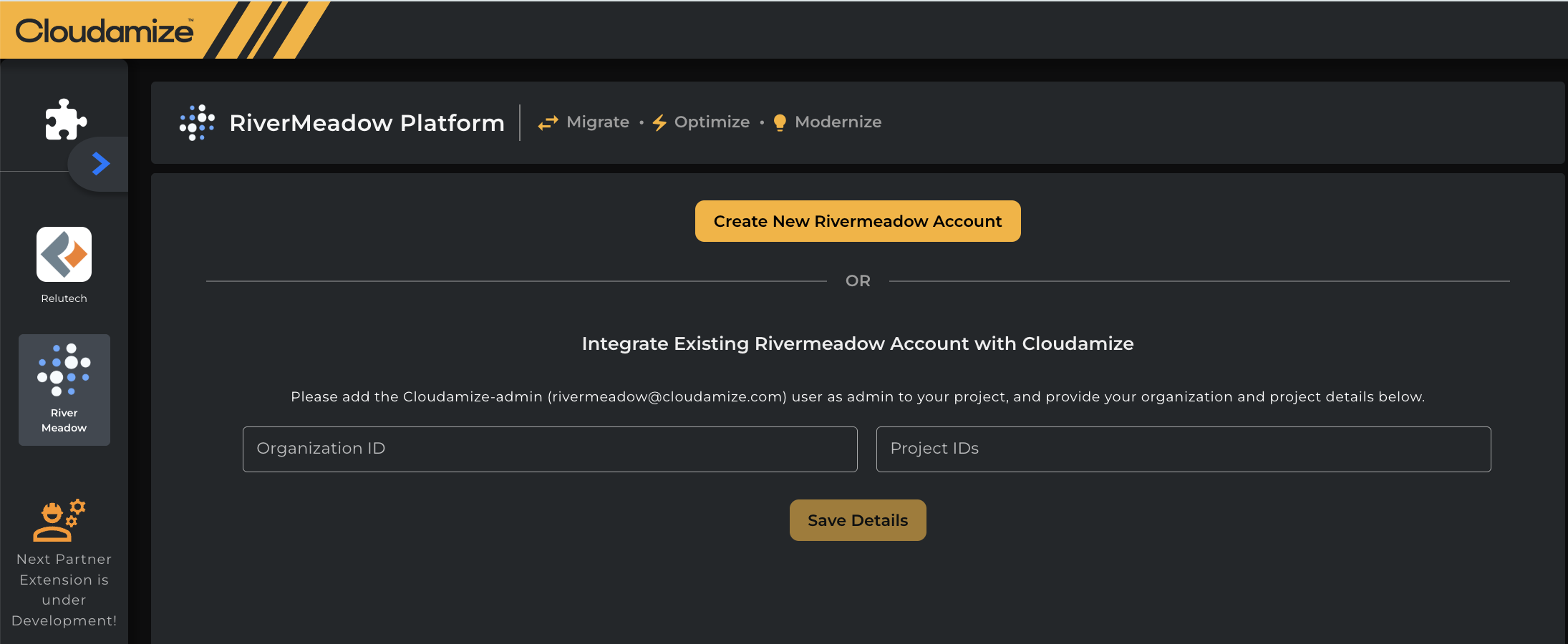The image size is (1568, 644).
Task: Click the Migrate label text
Action: click(x=597, y=122)
